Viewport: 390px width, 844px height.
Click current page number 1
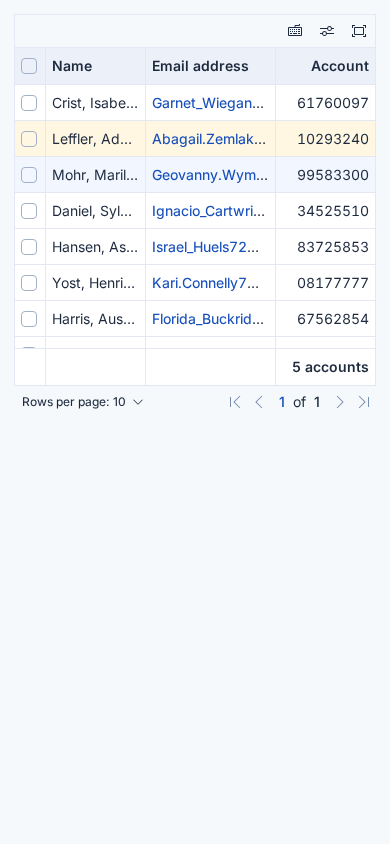coord(282,402)
